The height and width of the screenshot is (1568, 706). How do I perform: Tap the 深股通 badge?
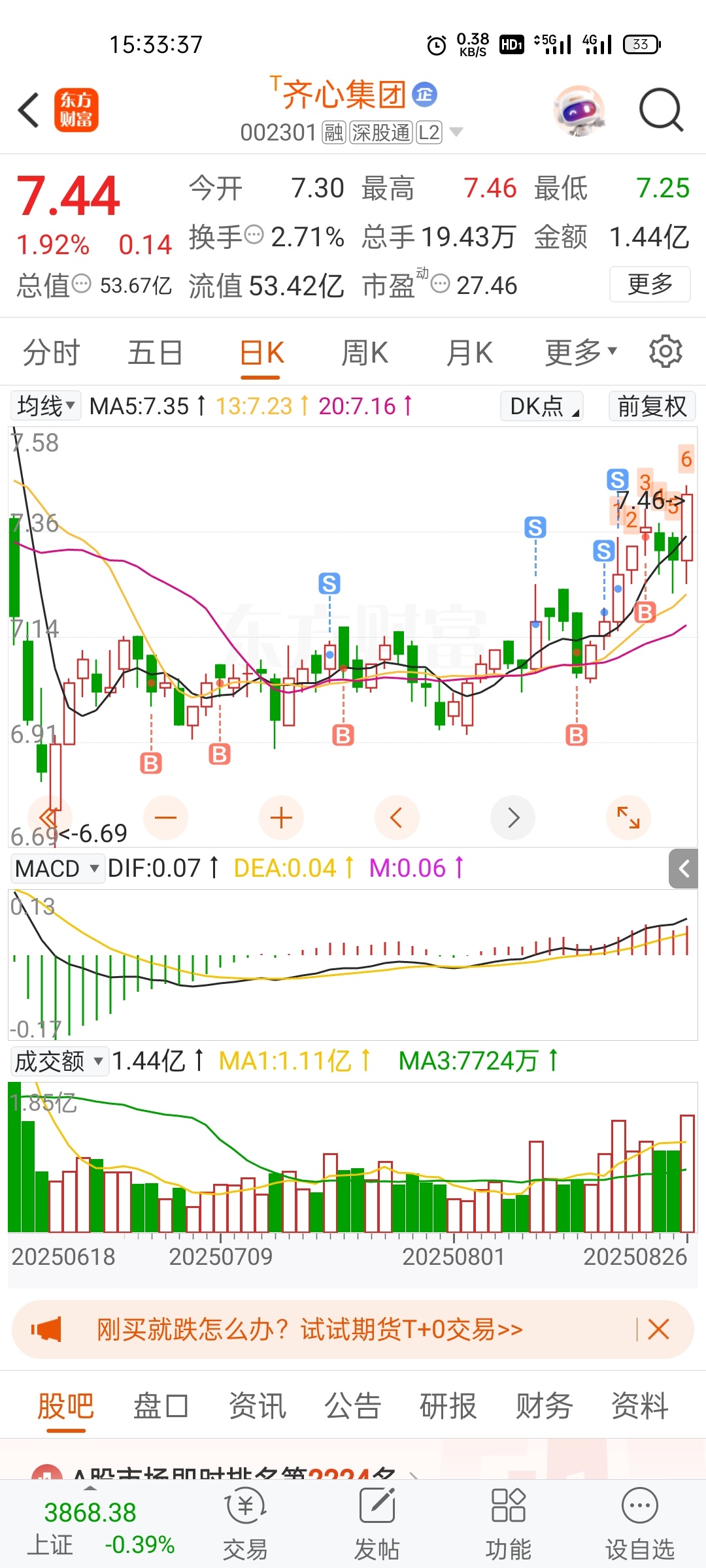[381, 133]
